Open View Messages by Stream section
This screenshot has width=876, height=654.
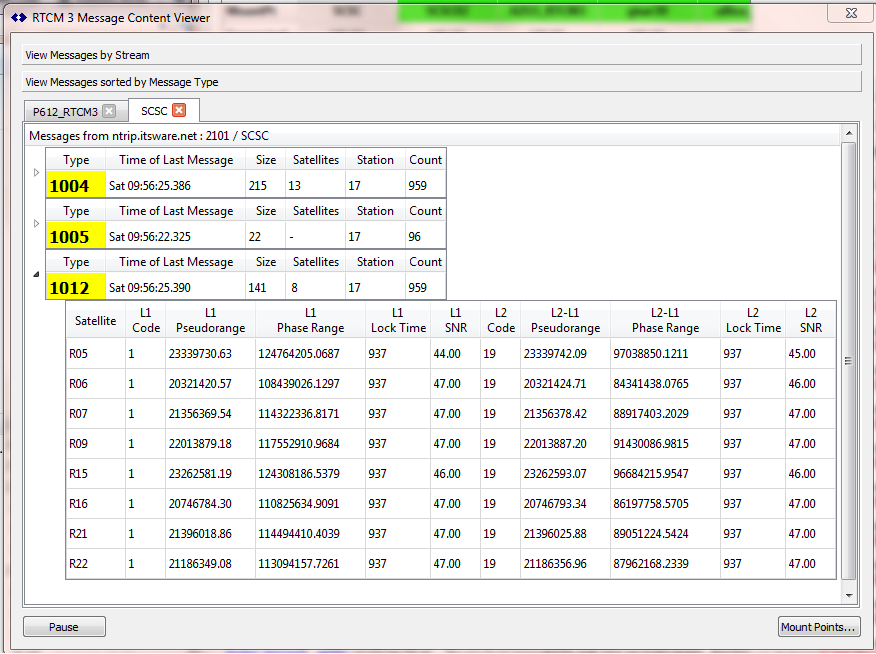441,55
